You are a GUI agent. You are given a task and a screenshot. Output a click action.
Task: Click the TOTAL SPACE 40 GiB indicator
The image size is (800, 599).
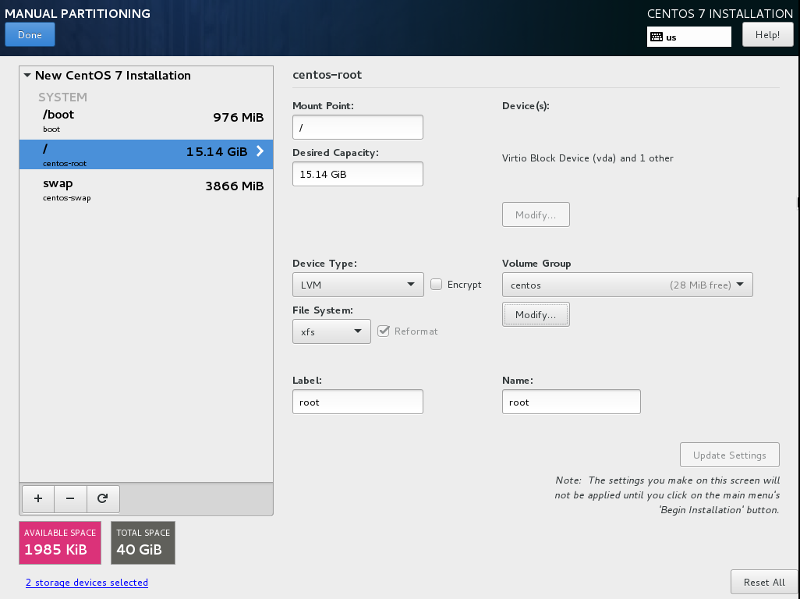click(142, 543)
